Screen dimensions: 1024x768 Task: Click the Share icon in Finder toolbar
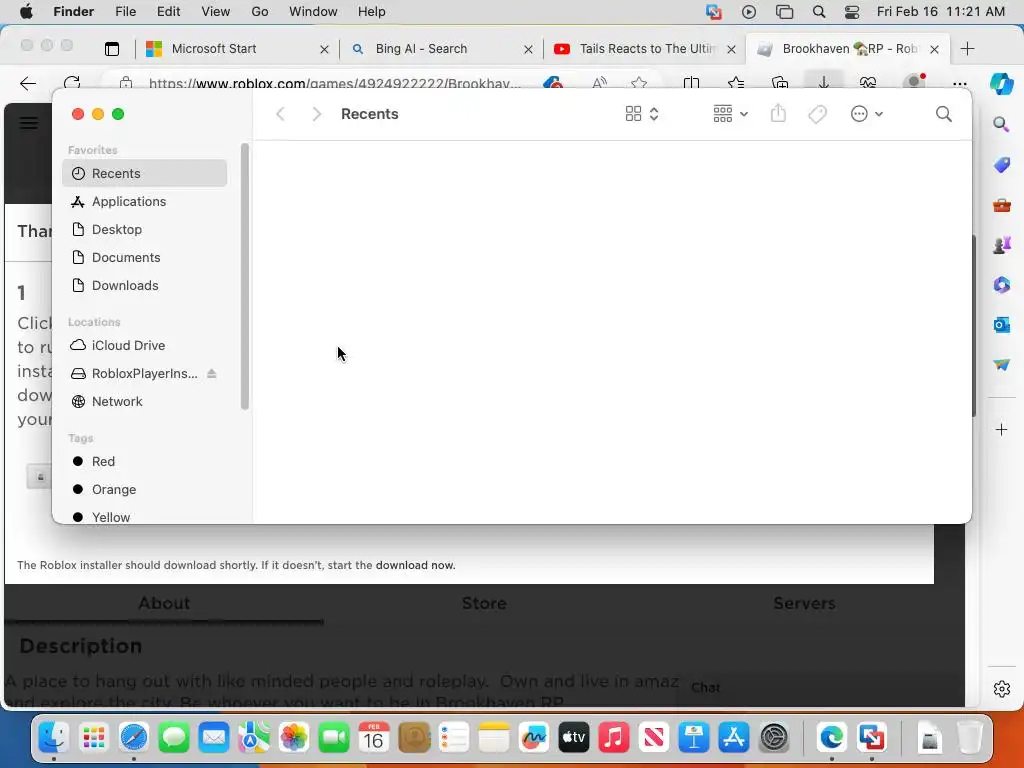778,114
